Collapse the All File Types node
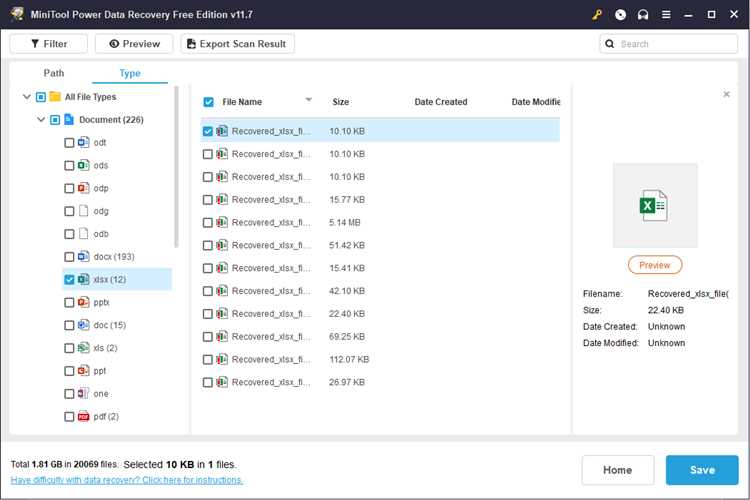 click(x=27, y=97)
